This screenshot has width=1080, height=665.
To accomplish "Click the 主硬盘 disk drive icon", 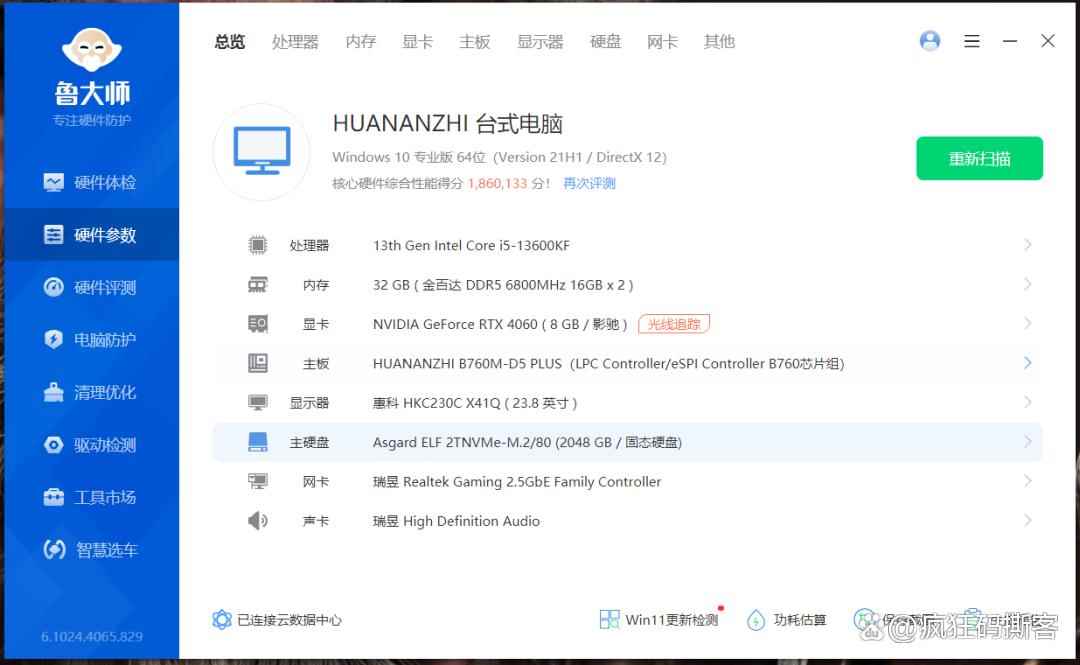I will [258, 442].
